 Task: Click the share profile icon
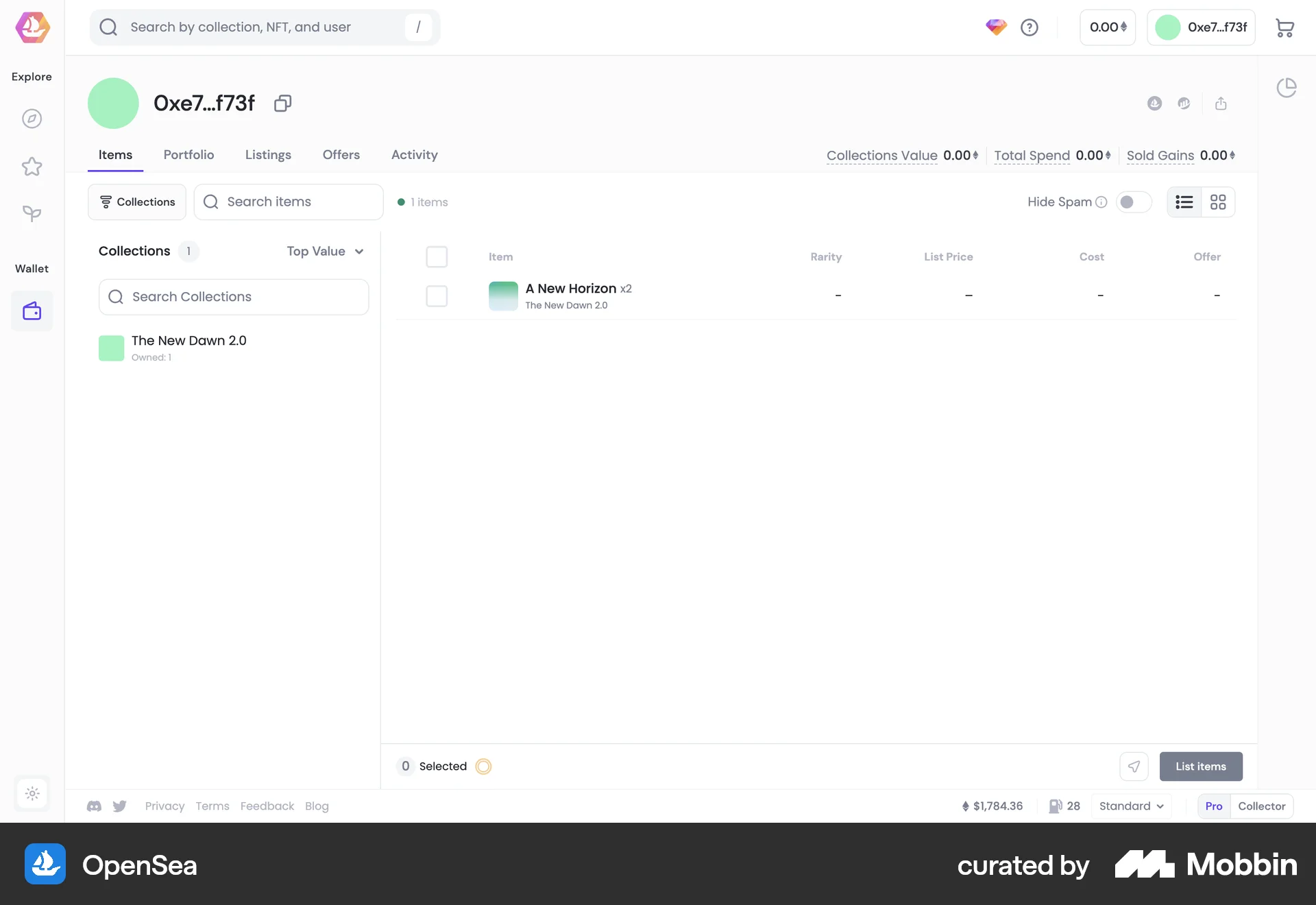1221,103
